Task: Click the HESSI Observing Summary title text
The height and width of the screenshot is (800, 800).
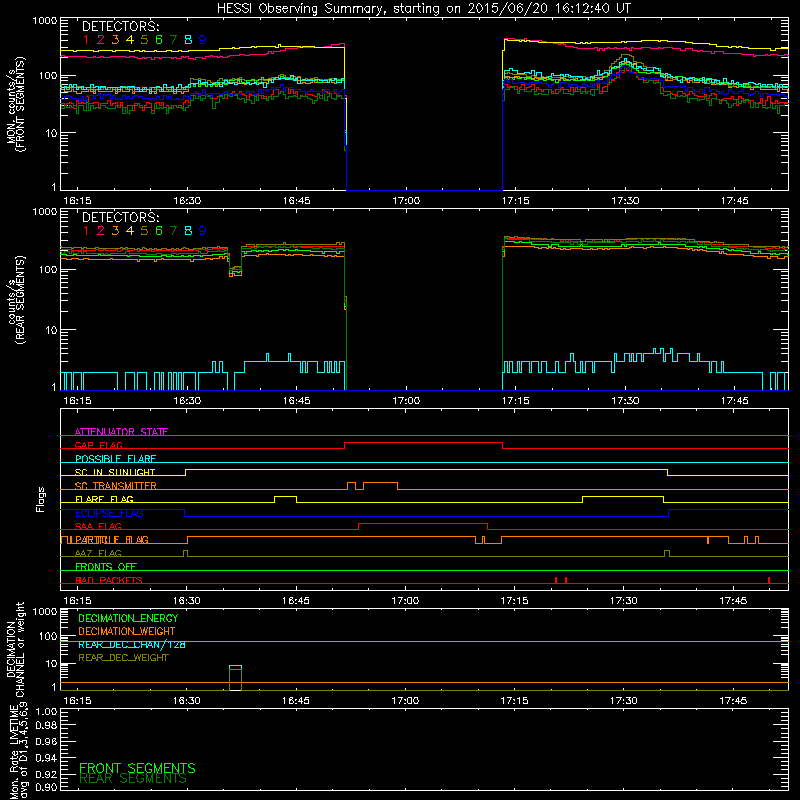Action: click(423, 8)
